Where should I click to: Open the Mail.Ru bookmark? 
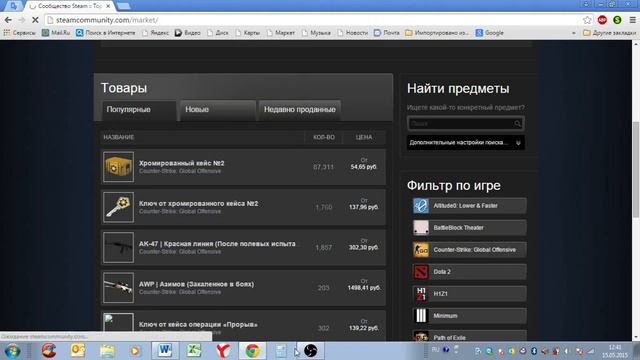tap(56, 33)
